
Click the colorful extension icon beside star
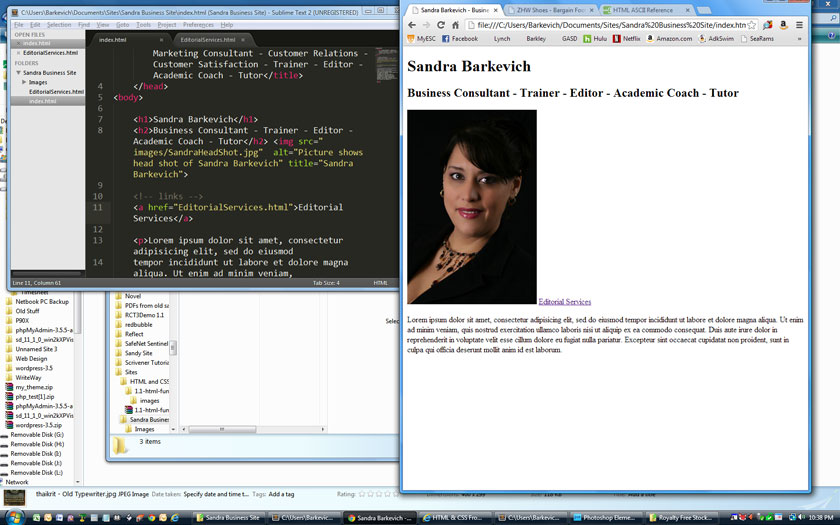click(x=768, y=25)
